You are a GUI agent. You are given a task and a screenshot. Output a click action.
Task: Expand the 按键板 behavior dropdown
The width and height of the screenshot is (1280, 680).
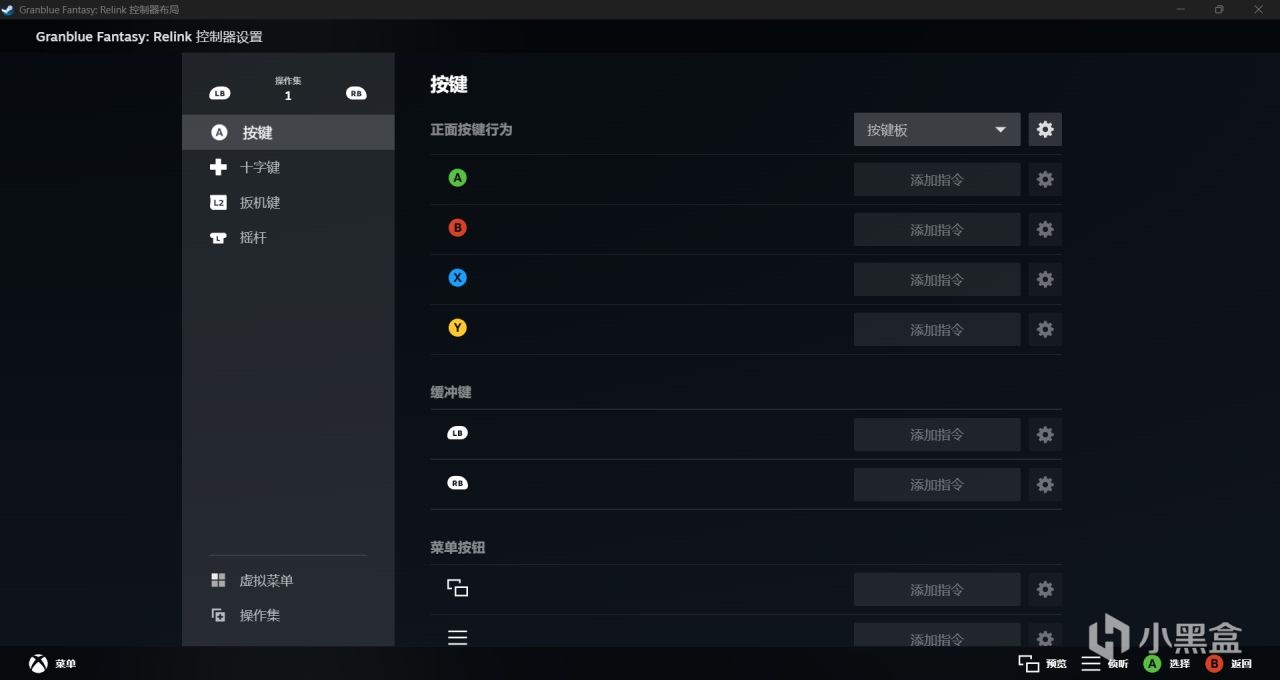[936, 130]
